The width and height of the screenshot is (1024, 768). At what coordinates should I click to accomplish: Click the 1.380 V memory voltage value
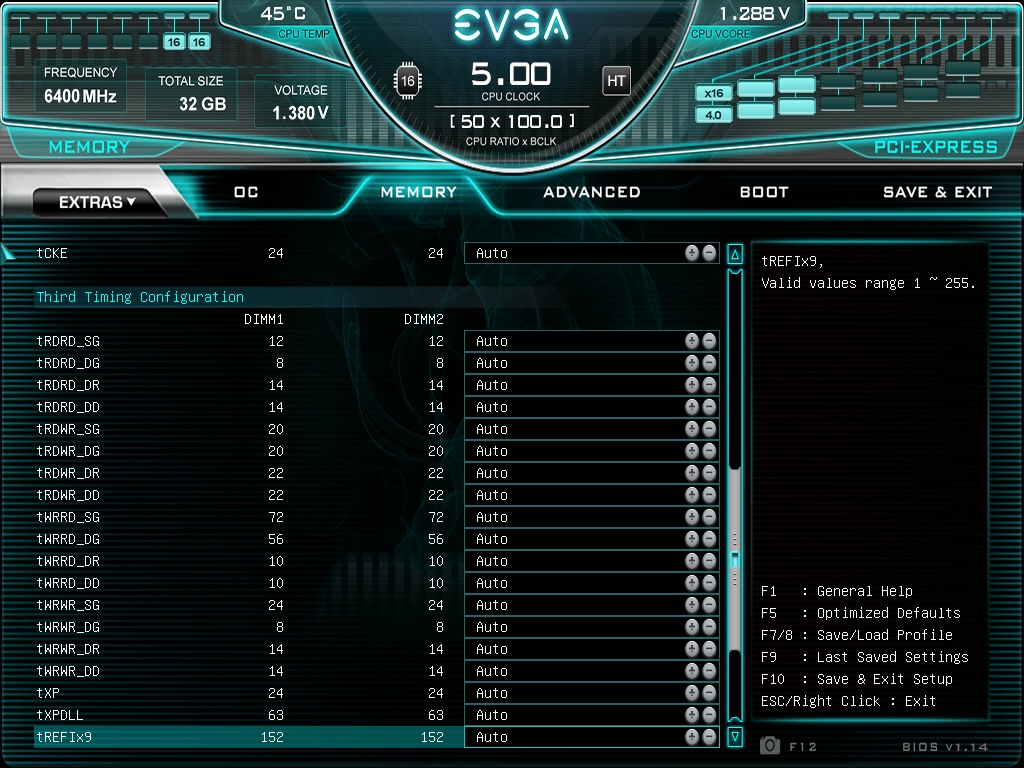point(300,113)
